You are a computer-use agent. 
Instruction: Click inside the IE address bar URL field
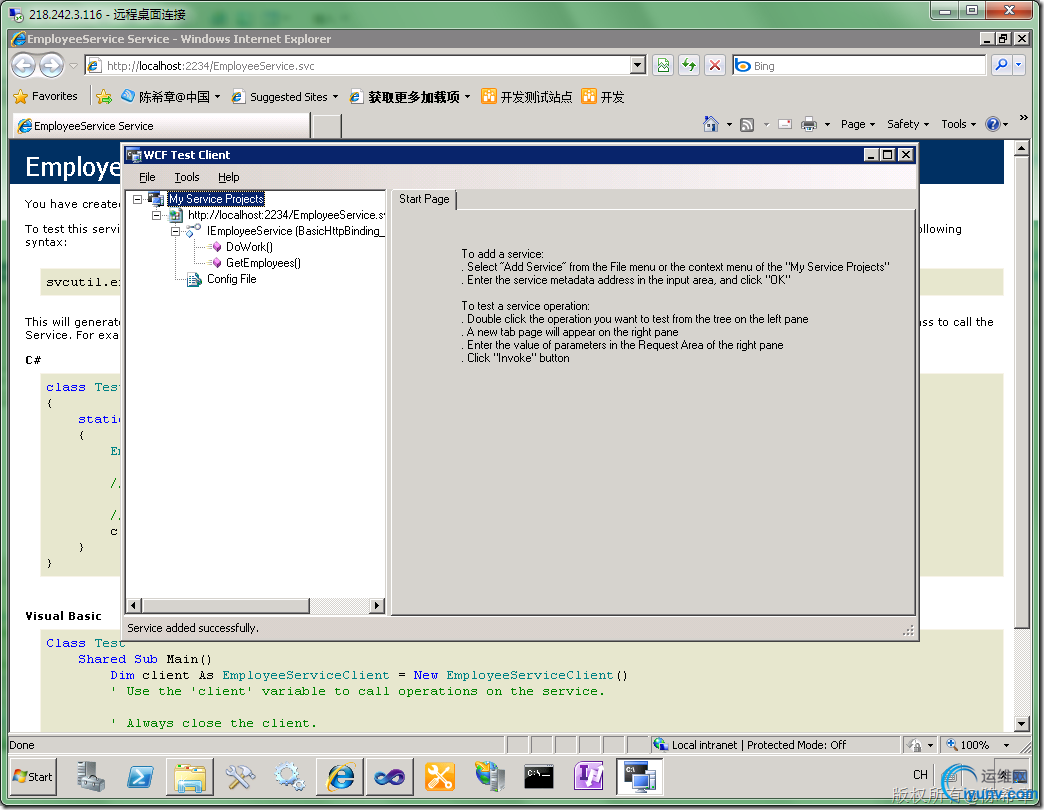coord(360,65)
